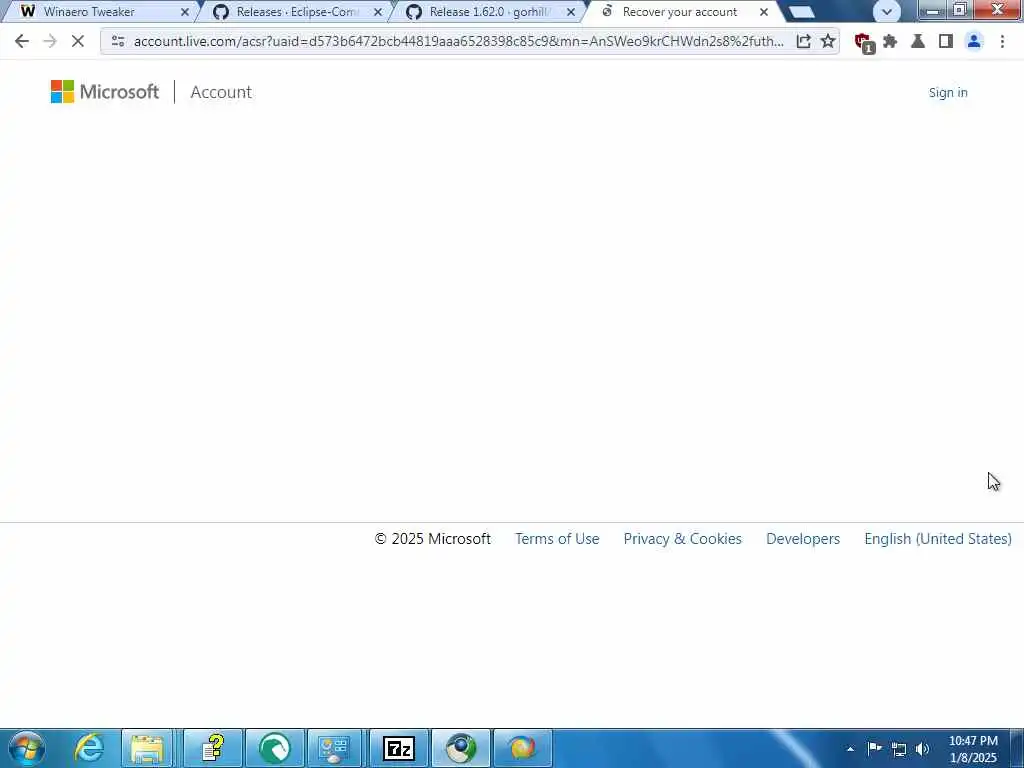
Task: Open the Chrome three-dot menu
Action: (x=1002, y=41)
